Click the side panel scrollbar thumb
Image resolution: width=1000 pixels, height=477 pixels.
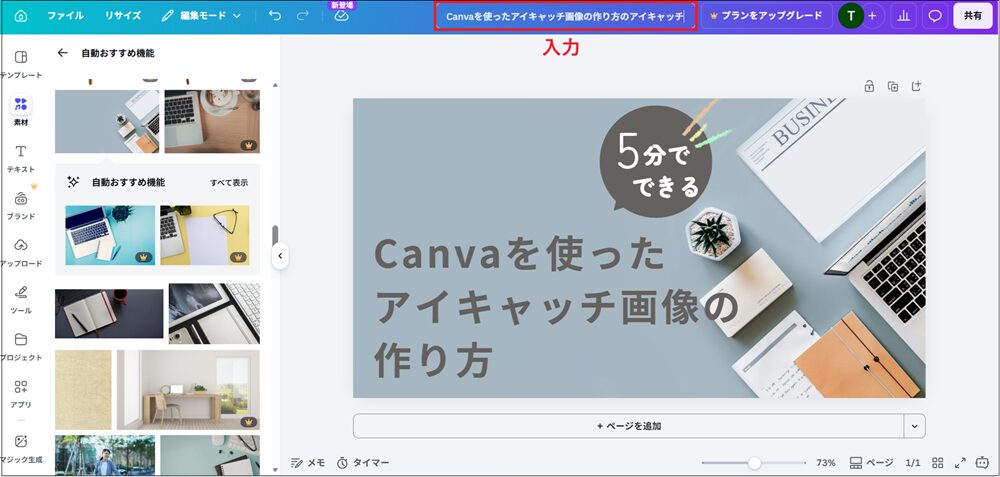click(275, 235)
